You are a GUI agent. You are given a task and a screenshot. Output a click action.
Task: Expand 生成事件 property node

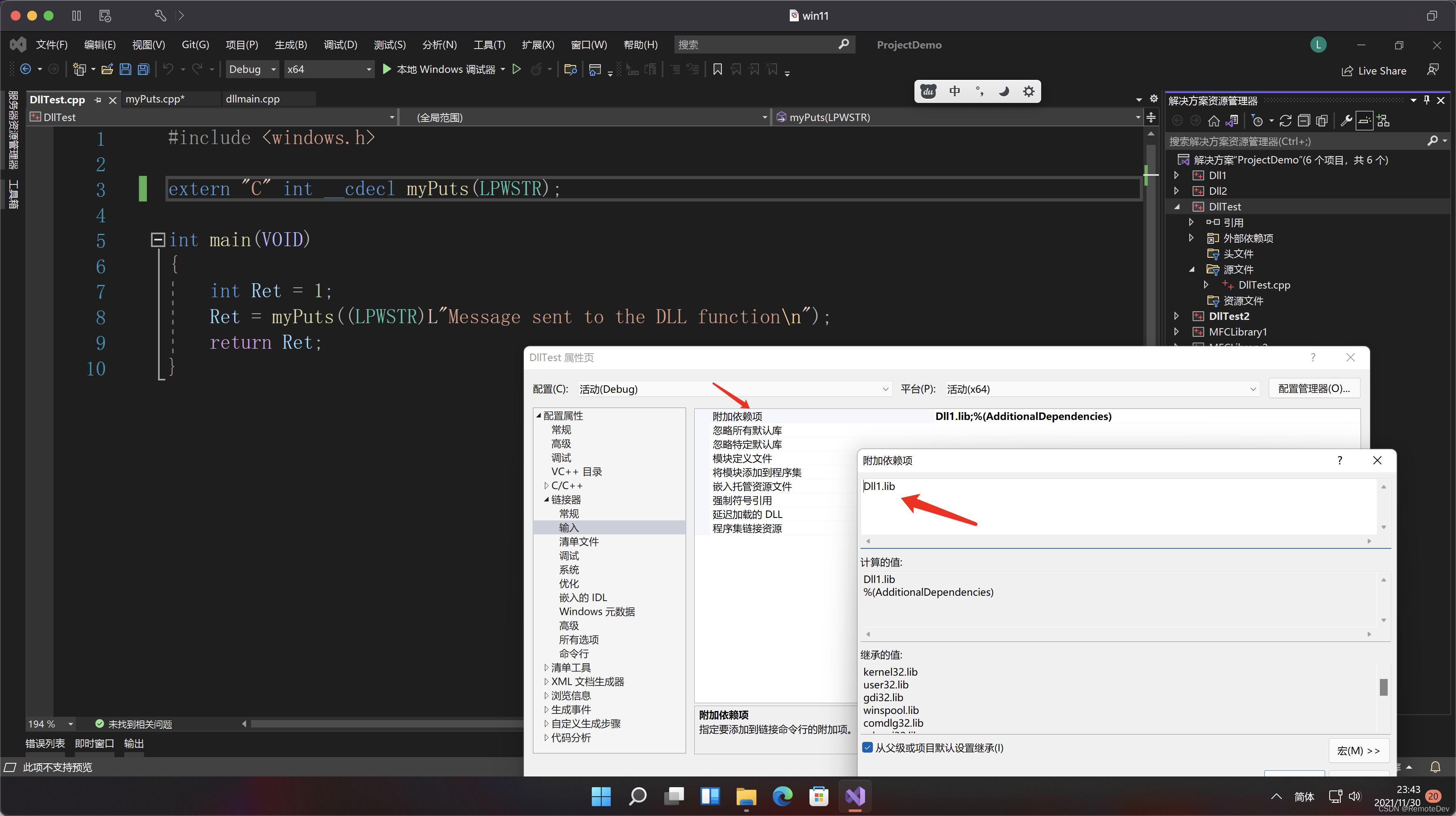pyautogui.click(x=546, y=709)
